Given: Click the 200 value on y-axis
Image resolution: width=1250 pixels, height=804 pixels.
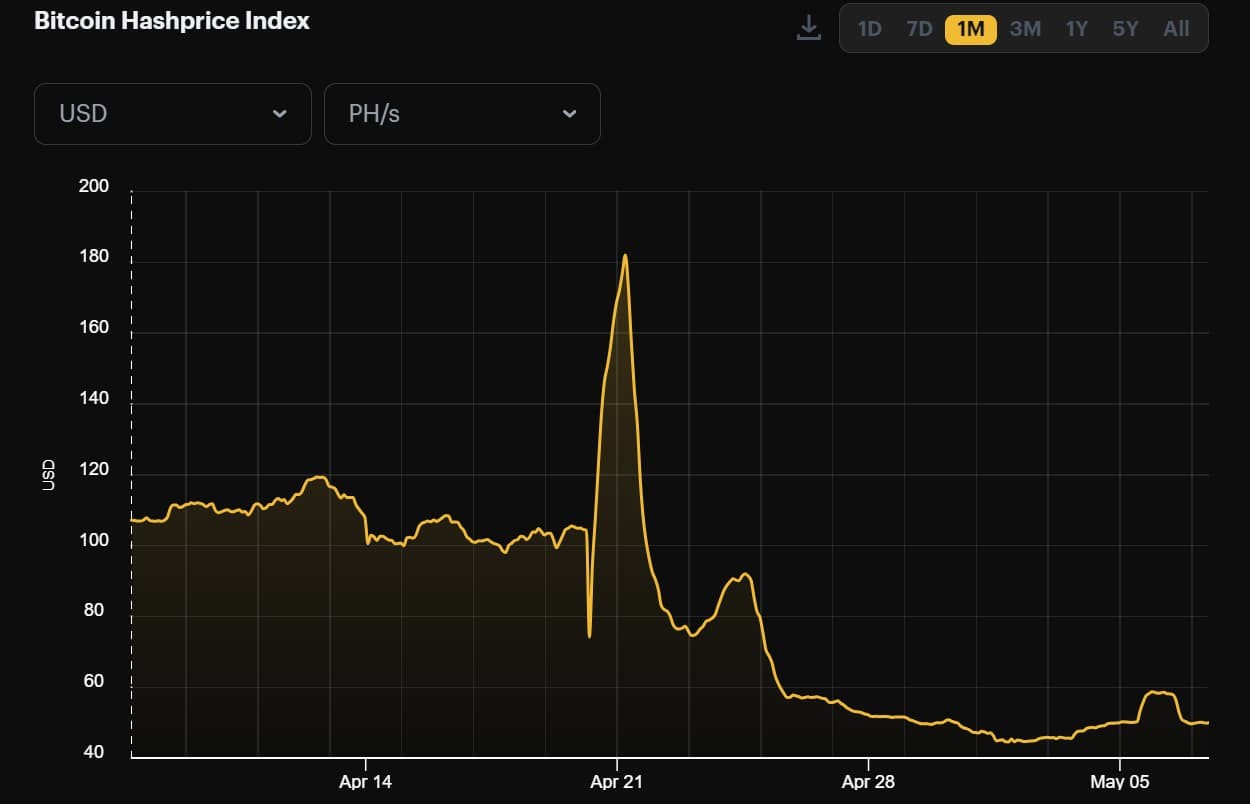Looking at the screenshot, I should tap(93, 187).
